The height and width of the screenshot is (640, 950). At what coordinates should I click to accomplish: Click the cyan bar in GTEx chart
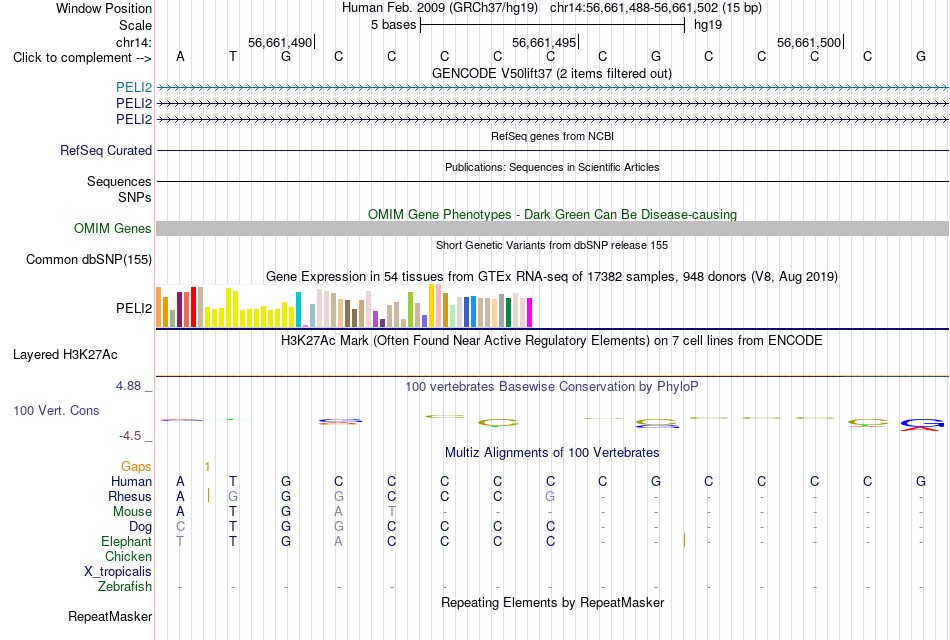pos(298,310)
